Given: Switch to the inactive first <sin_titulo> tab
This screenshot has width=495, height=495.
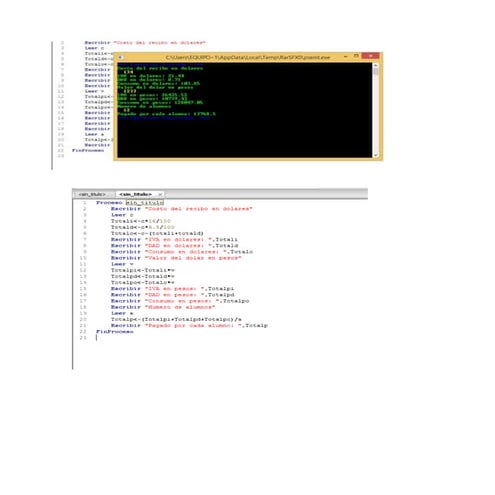Looking at the screenshot, I should (92, 194).
